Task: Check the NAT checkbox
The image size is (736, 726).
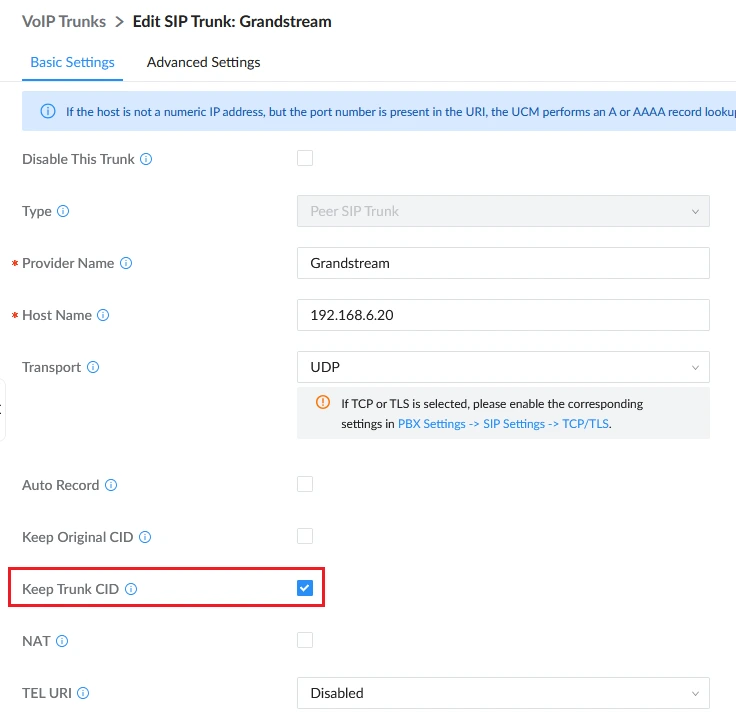Action: (305, 640)
